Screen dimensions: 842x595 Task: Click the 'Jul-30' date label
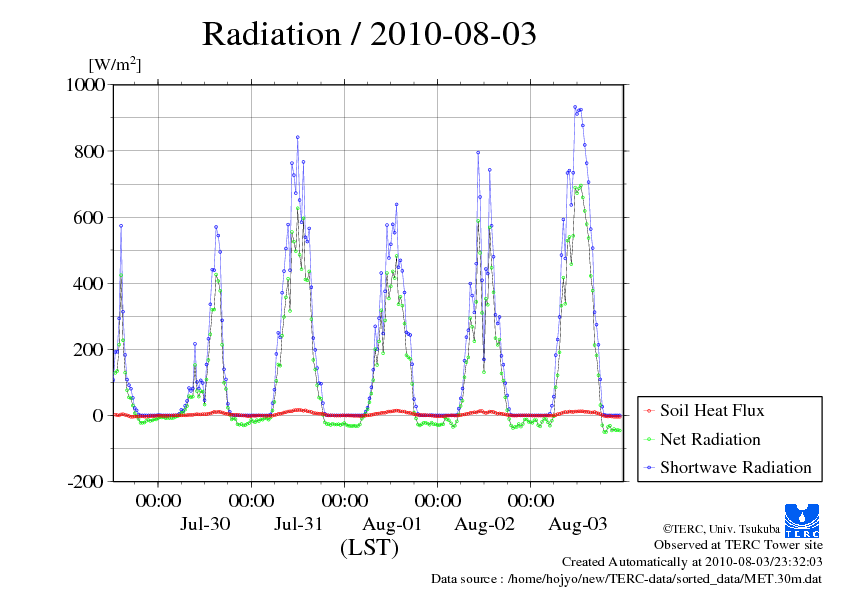tap(205, 524)
